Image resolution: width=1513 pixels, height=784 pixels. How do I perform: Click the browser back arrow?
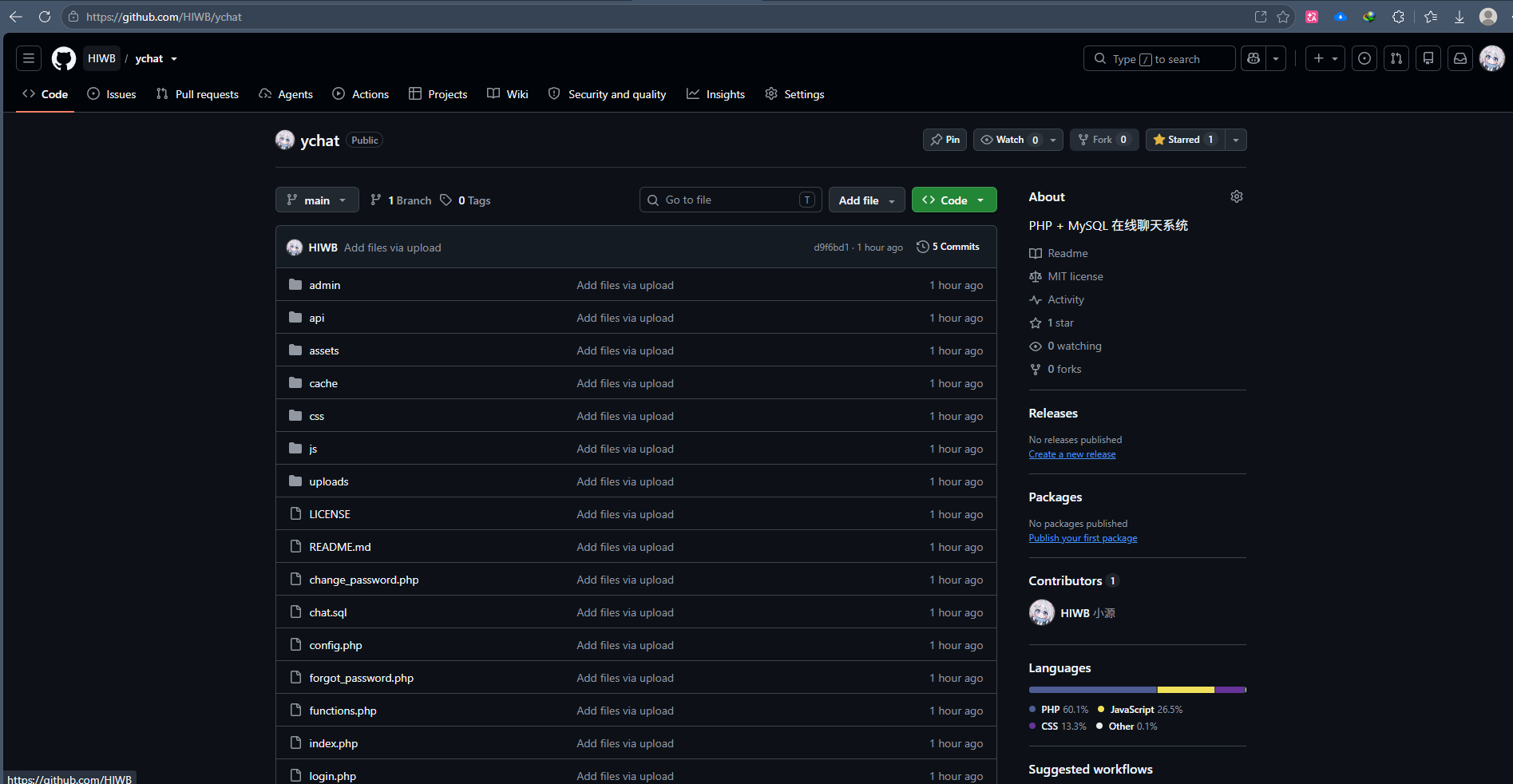(16, 17)
